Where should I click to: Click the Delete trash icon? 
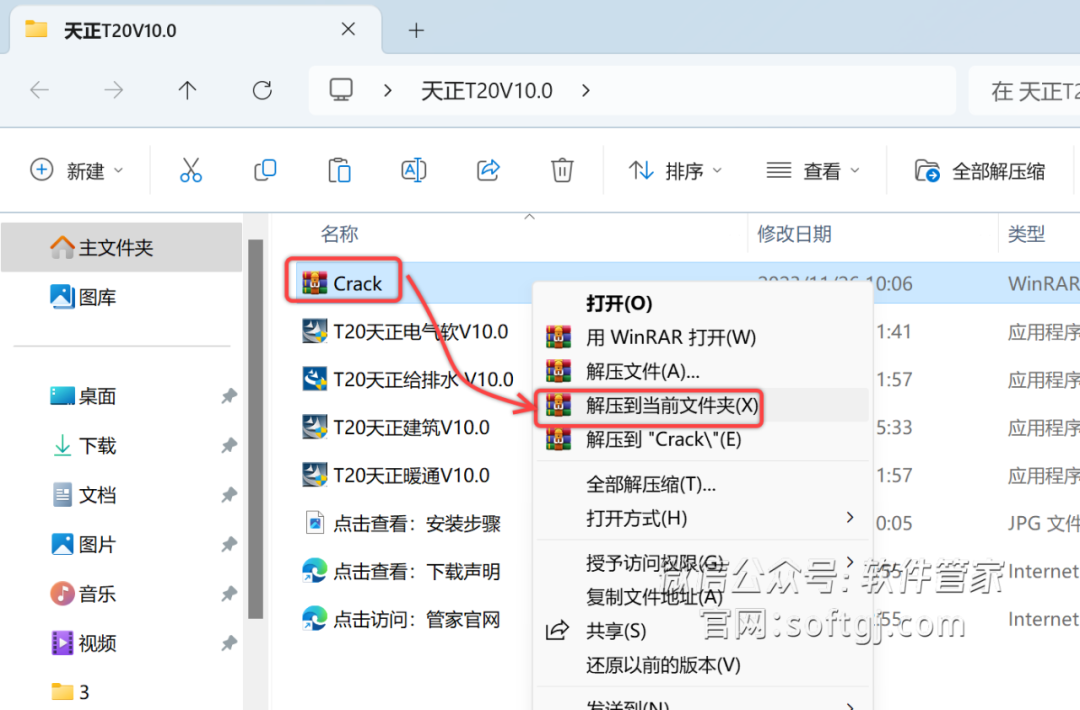(561, 170)
